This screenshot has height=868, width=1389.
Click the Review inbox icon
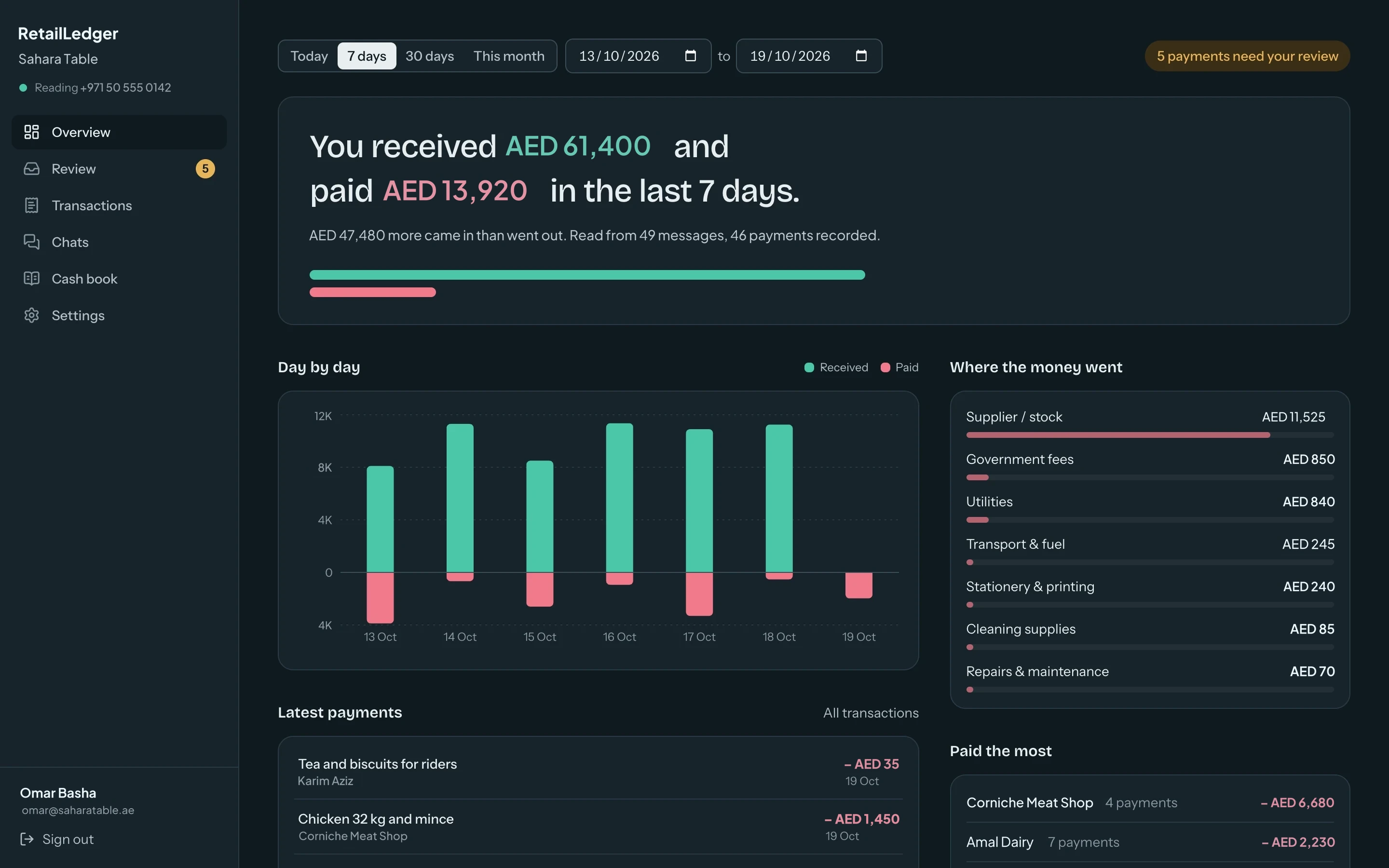tap(31, 169)
